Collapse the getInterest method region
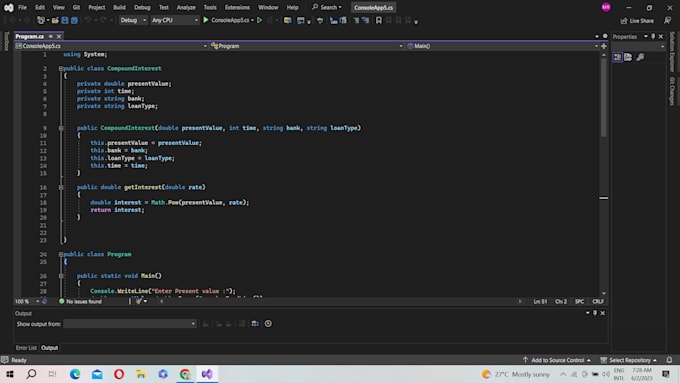The height and width of the screenshot is (383, 680). (x=61, y=187)
